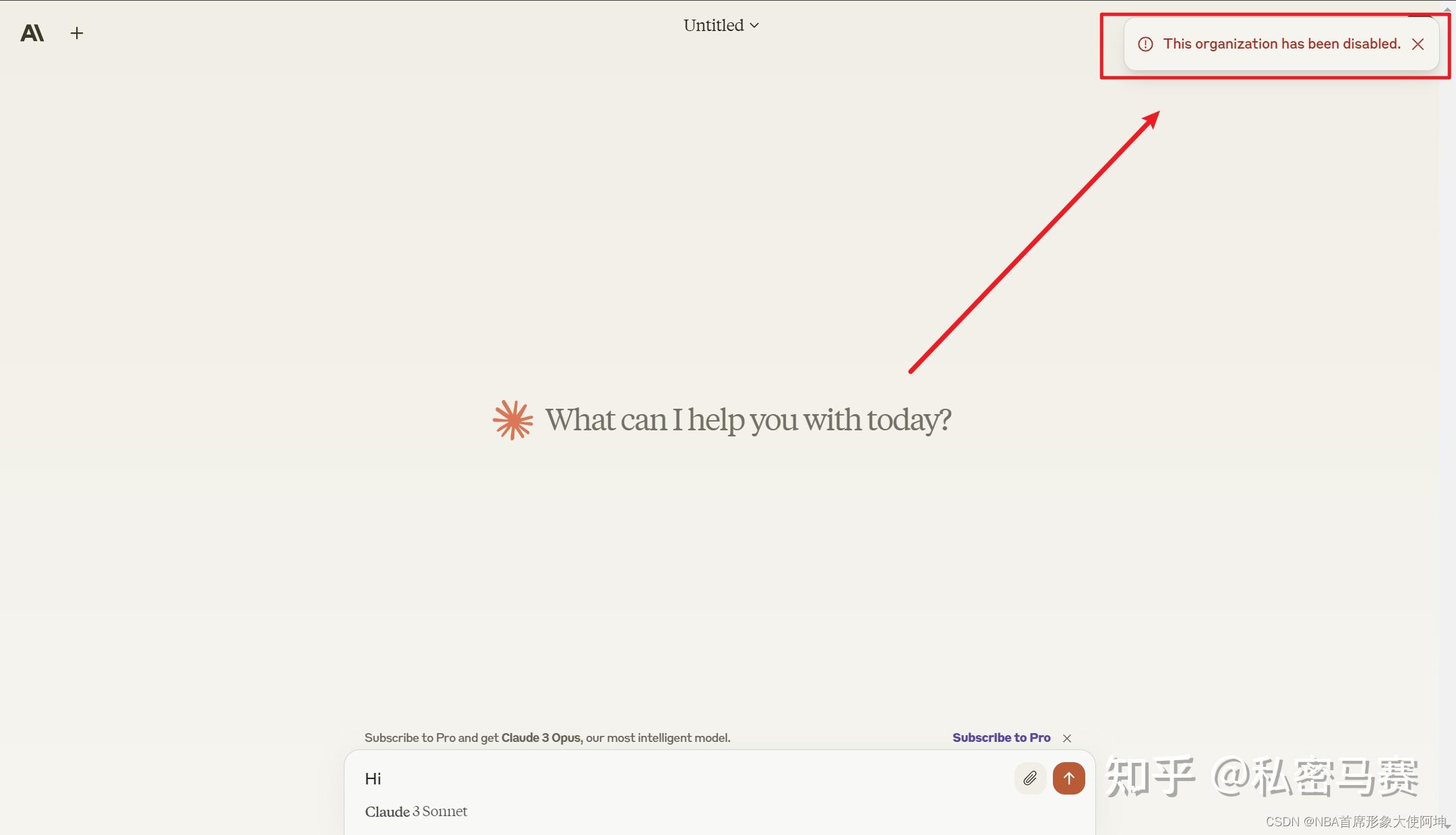
Task: Send the message with the arrow button
Action: coord(1068,778)
